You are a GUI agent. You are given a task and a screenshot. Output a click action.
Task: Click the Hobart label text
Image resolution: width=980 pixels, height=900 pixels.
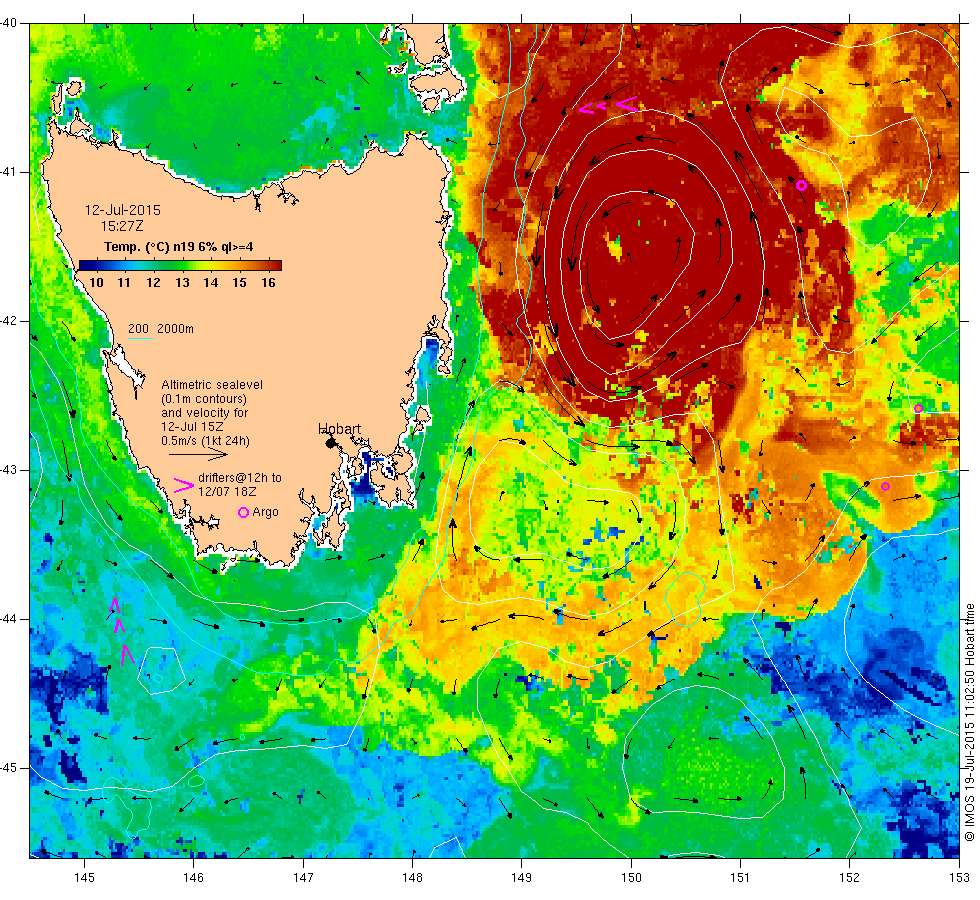pos(339,429)
